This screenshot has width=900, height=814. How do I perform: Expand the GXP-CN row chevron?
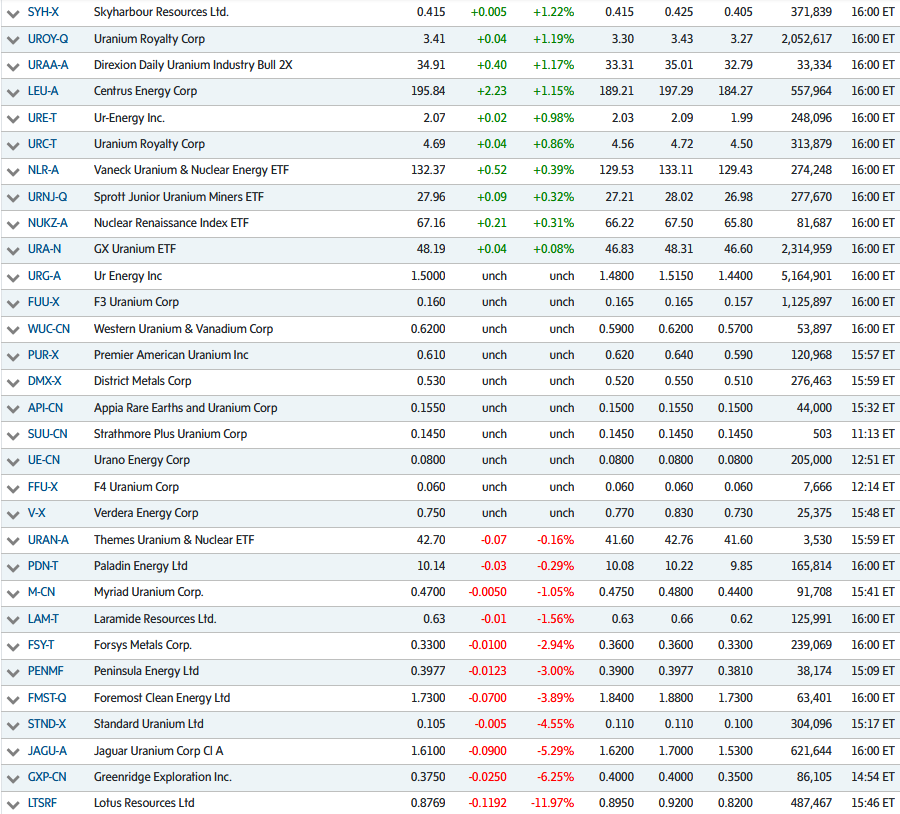(13, 778)
